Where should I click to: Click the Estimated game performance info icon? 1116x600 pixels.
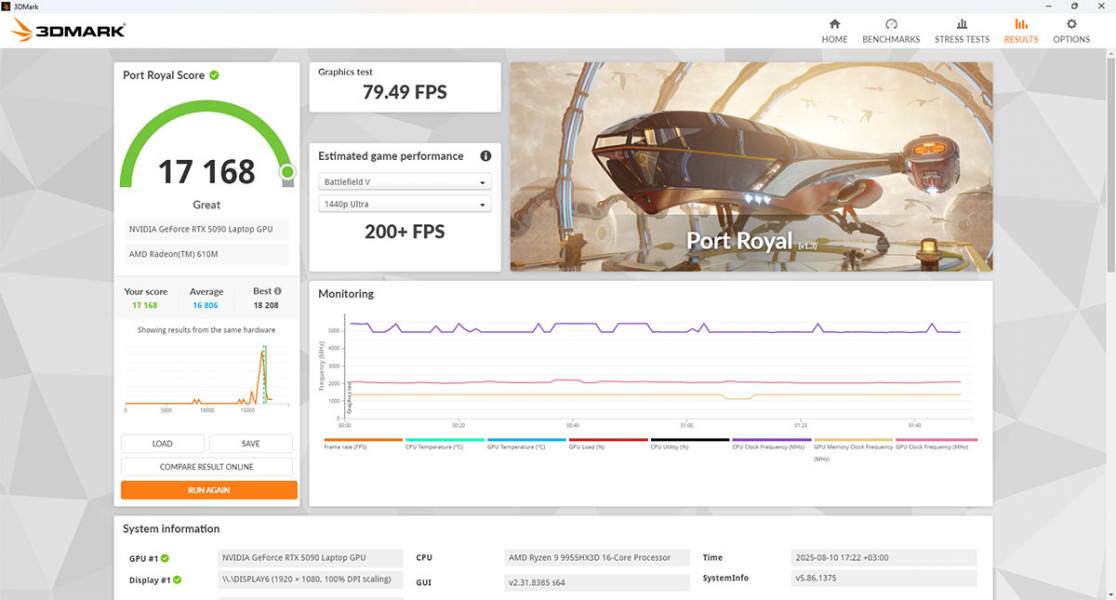click(x=487, y=155)
